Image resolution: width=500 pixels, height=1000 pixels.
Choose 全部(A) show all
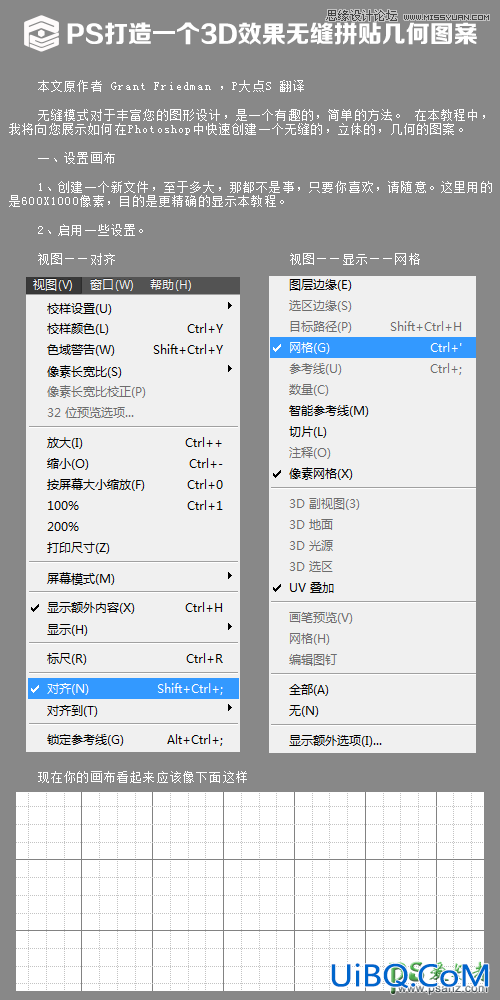coord(373,689)
